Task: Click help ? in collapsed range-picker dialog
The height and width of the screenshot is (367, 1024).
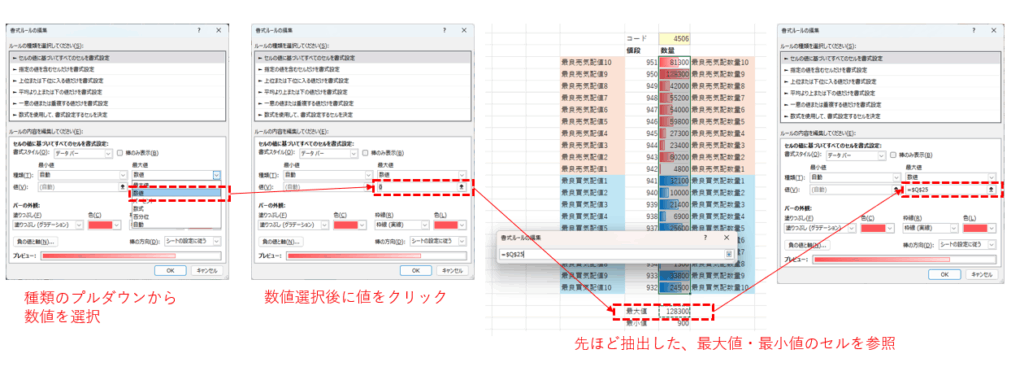Action: (705, 238)
